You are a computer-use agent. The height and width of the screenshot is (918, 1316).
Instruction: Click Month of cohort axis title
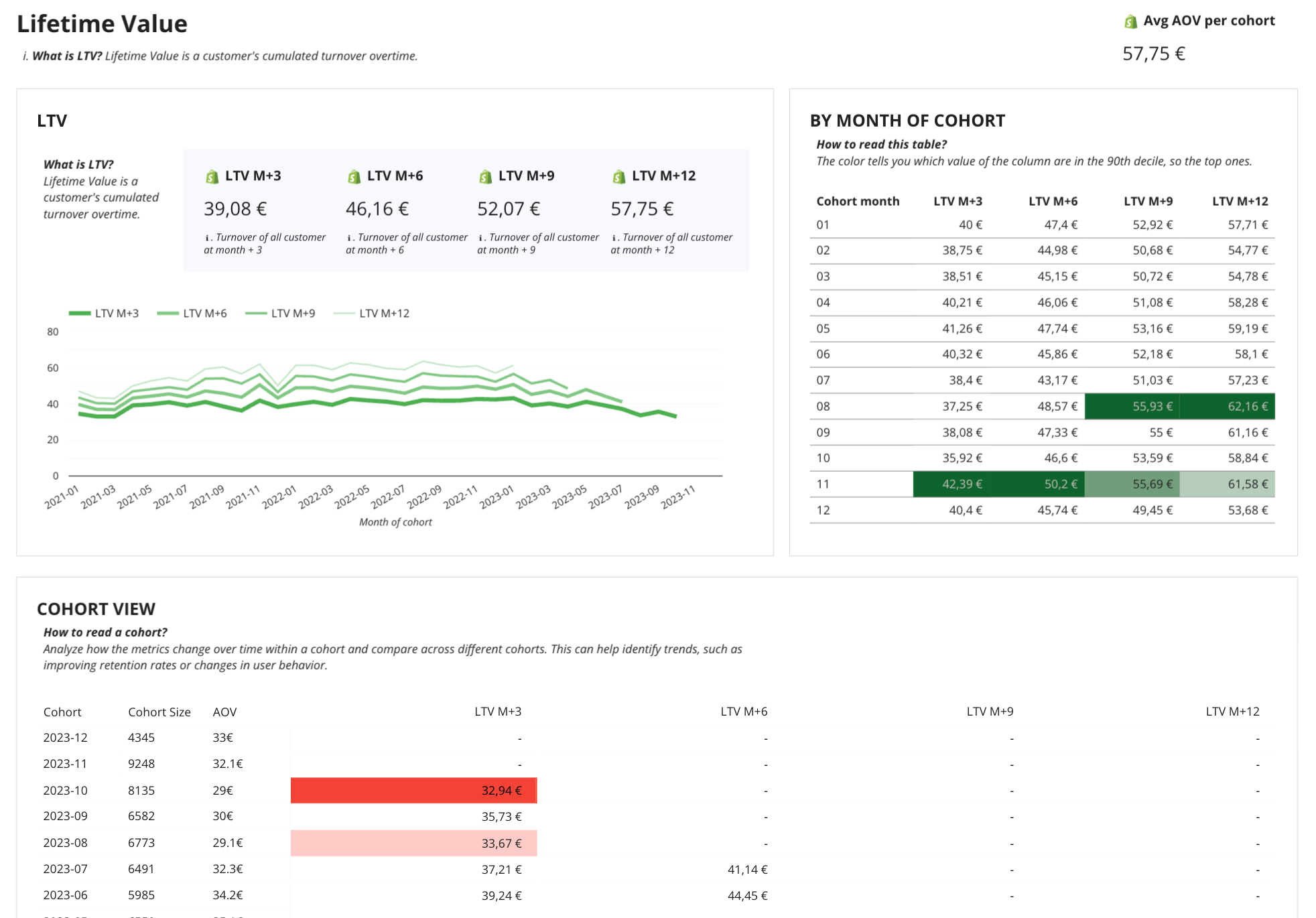click(x=395, y=522)
